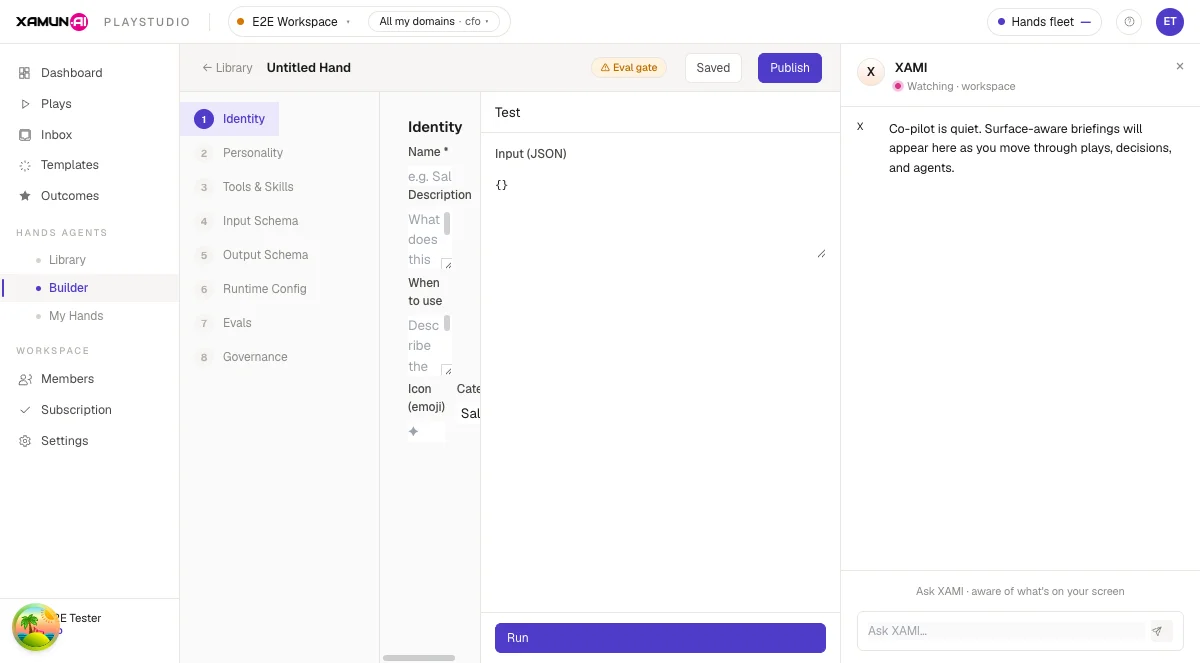This screenshot has height=663, width=1200.
Task: Click the Settings gear icon
Action: pyautogui.click(x=25, y=441)
